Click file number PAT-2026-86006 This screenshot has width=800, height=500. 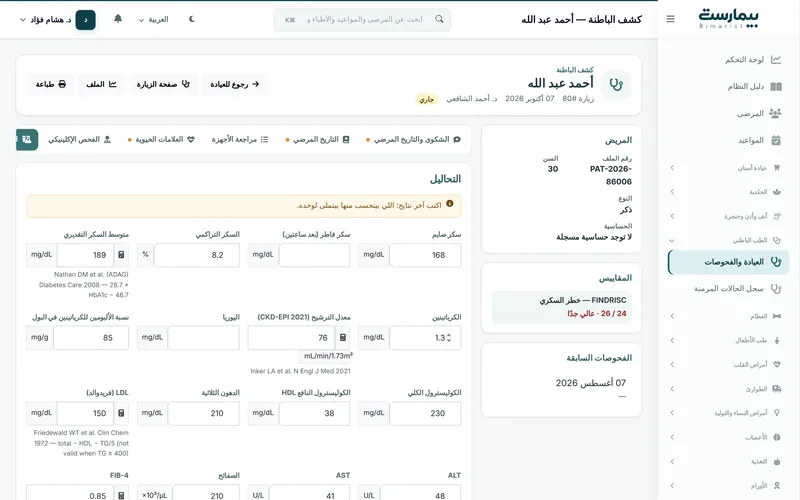pos(611,175)
